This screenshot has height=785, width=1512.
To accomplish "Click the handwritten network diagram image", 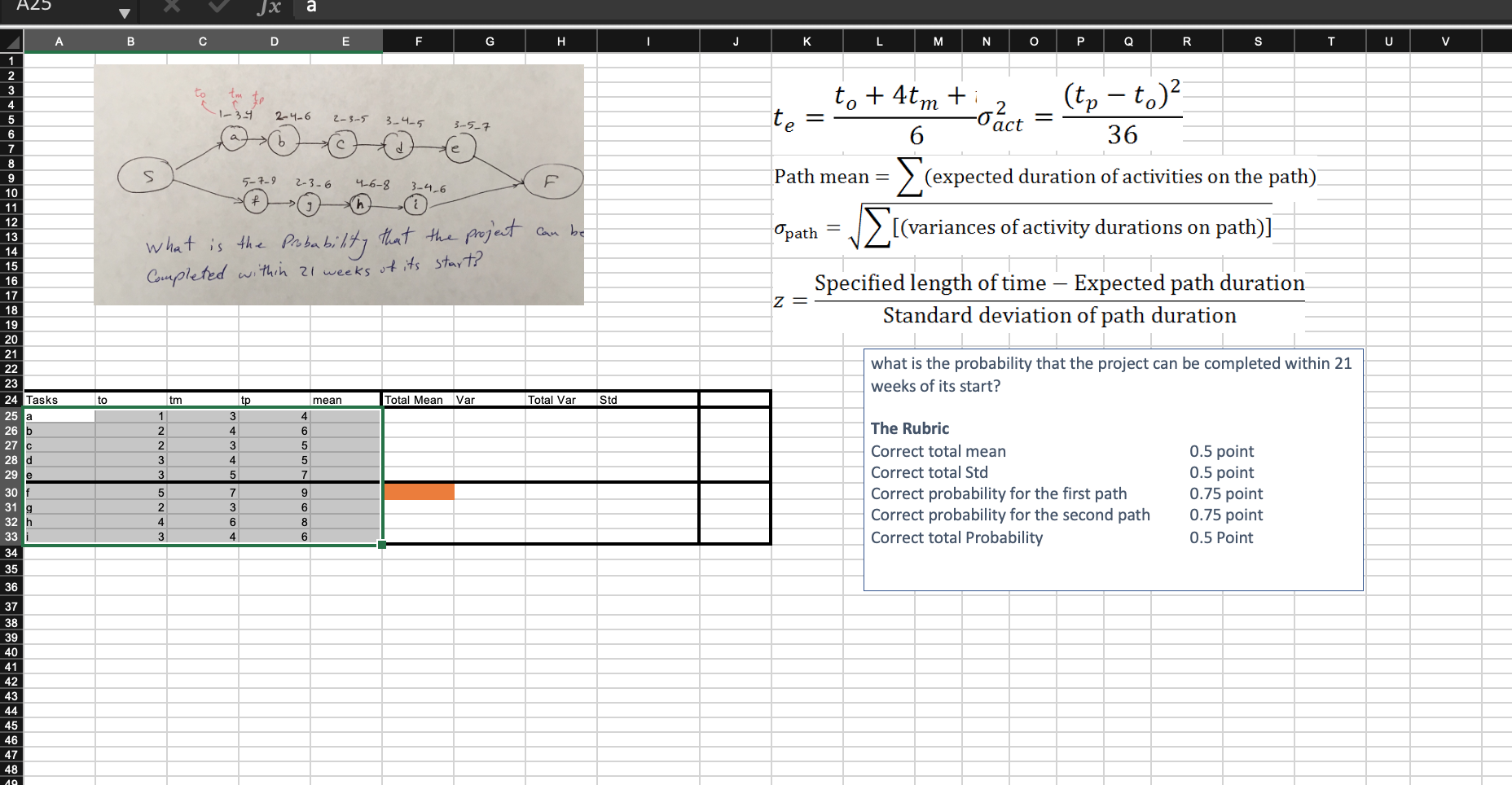I will [x=339, y=184].
